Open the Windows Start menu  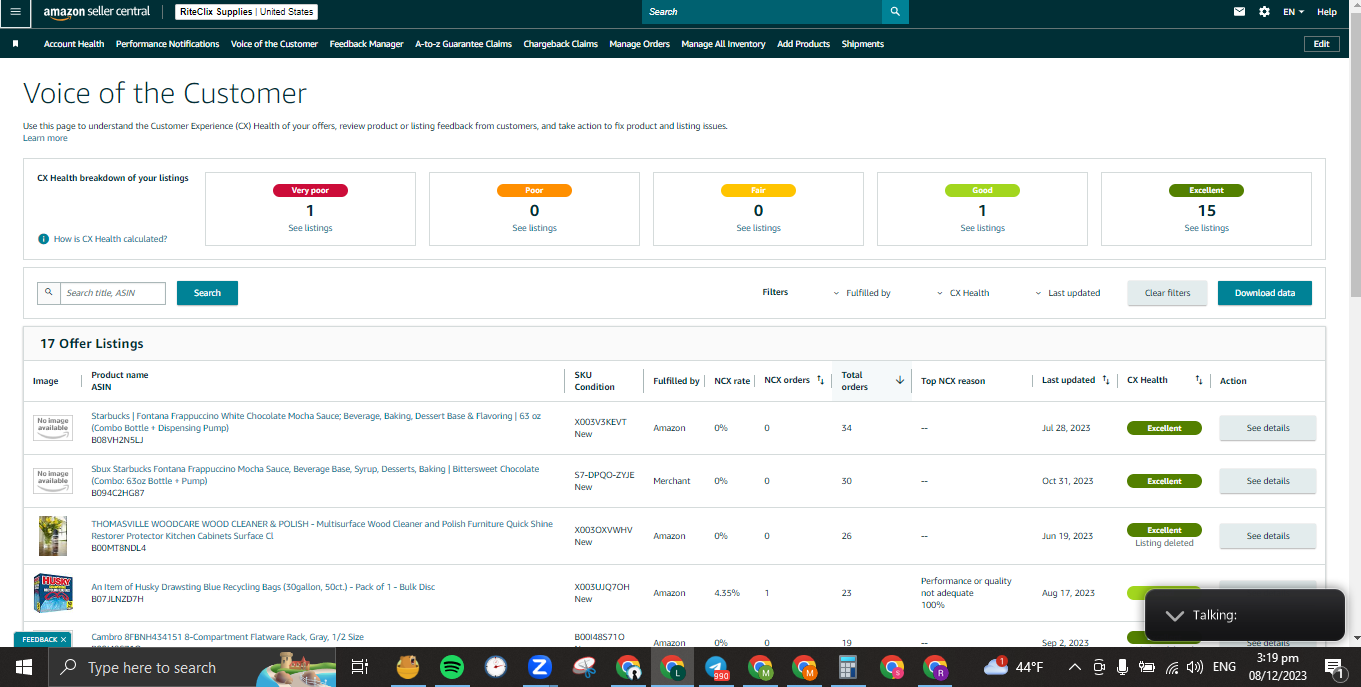pyautogui.click(x=23, y=667)
